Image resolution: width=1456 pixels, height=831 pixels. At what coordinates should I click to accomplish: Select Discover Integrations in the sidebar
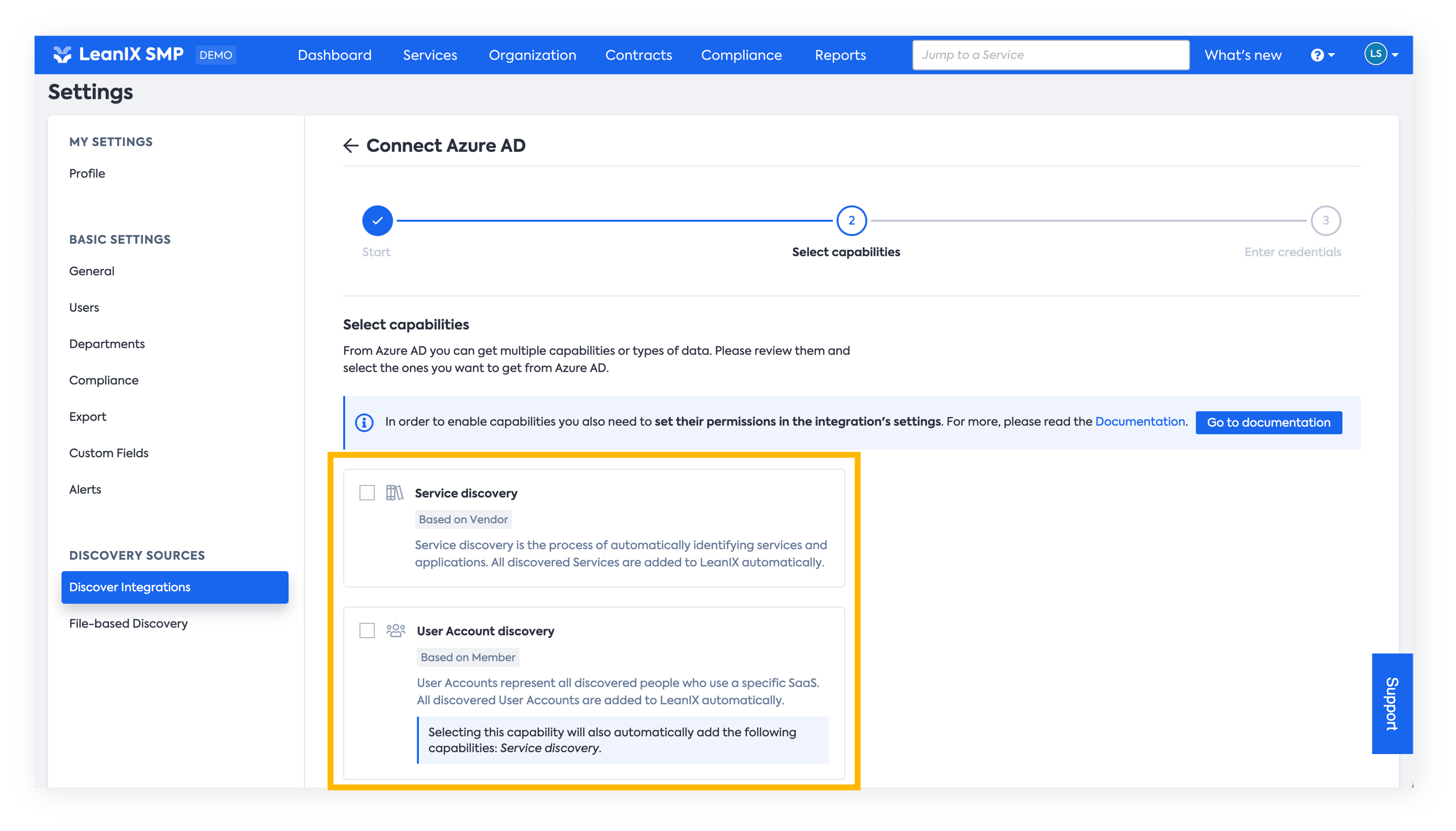click(x=175, y=587)
